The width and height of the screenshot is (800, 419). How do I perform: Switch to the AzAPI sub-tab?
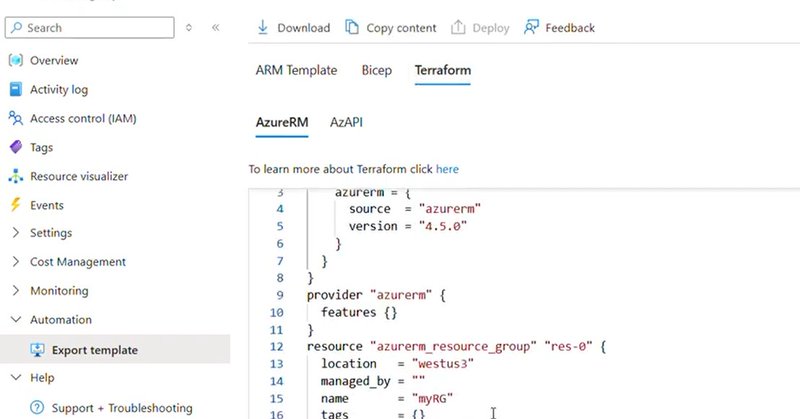[x=346, y=122]
